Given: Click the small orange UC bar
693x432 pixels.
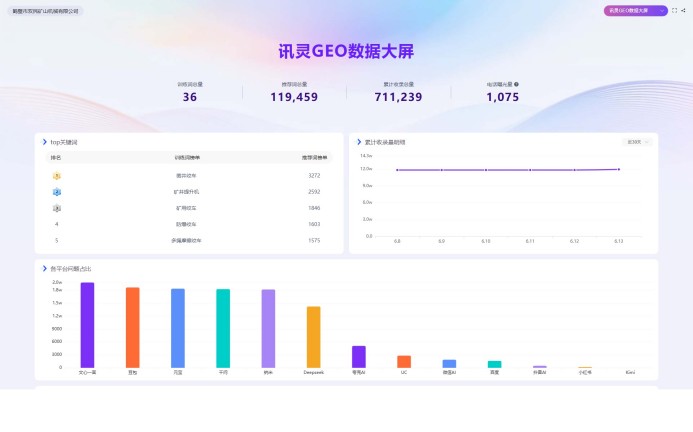Looking at the screenshot, I should (404, 362).
